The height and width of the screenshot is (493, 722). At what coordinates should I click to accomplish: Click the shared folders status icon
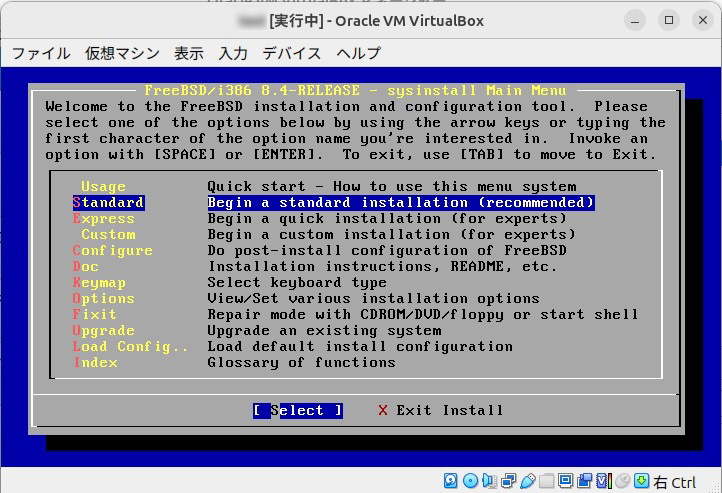point(547,481)
